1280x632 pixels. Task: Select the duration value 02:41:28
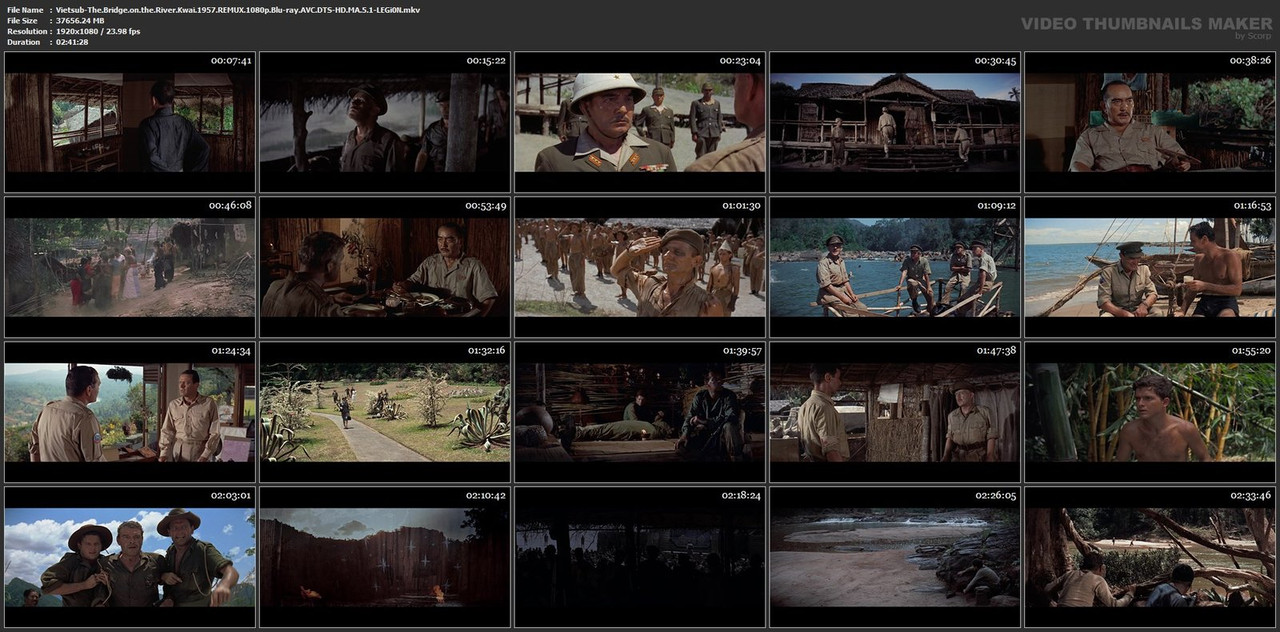pyautogui.click(x=72, y=42)
